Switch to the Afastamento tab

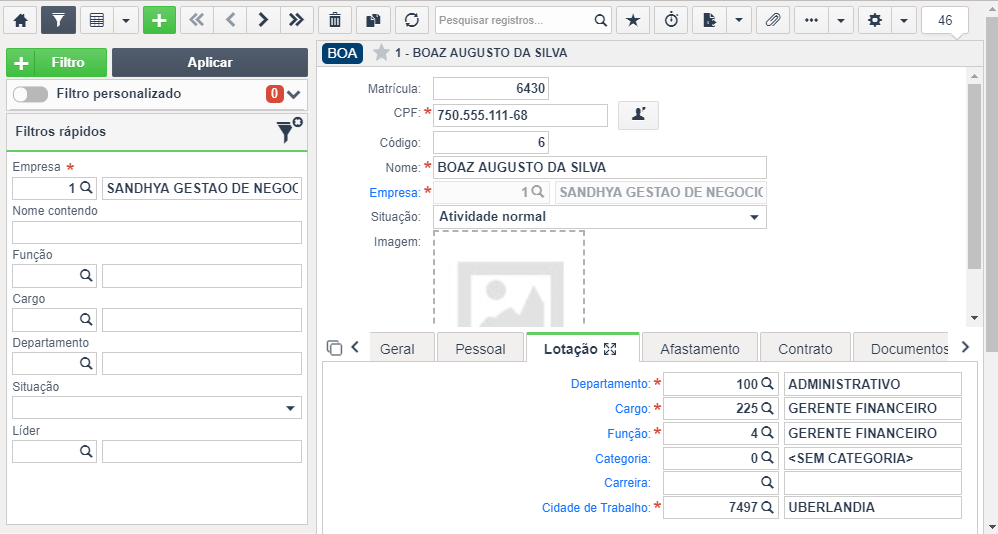tap(699, 349)
